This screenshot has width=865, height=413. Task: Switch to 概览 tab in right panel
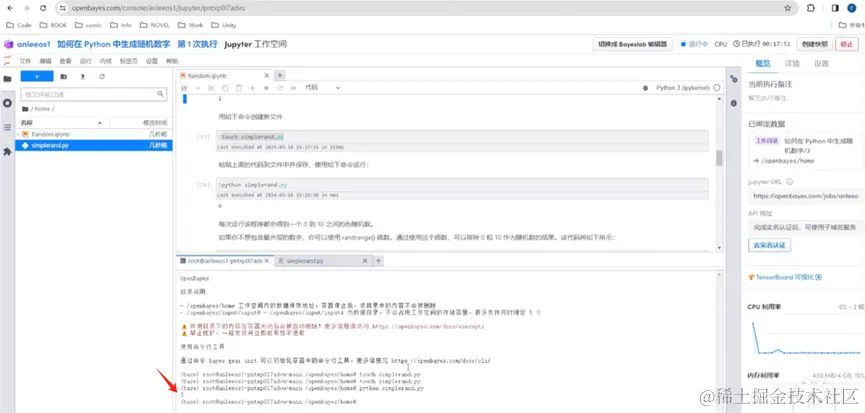[x=762, y=63]
